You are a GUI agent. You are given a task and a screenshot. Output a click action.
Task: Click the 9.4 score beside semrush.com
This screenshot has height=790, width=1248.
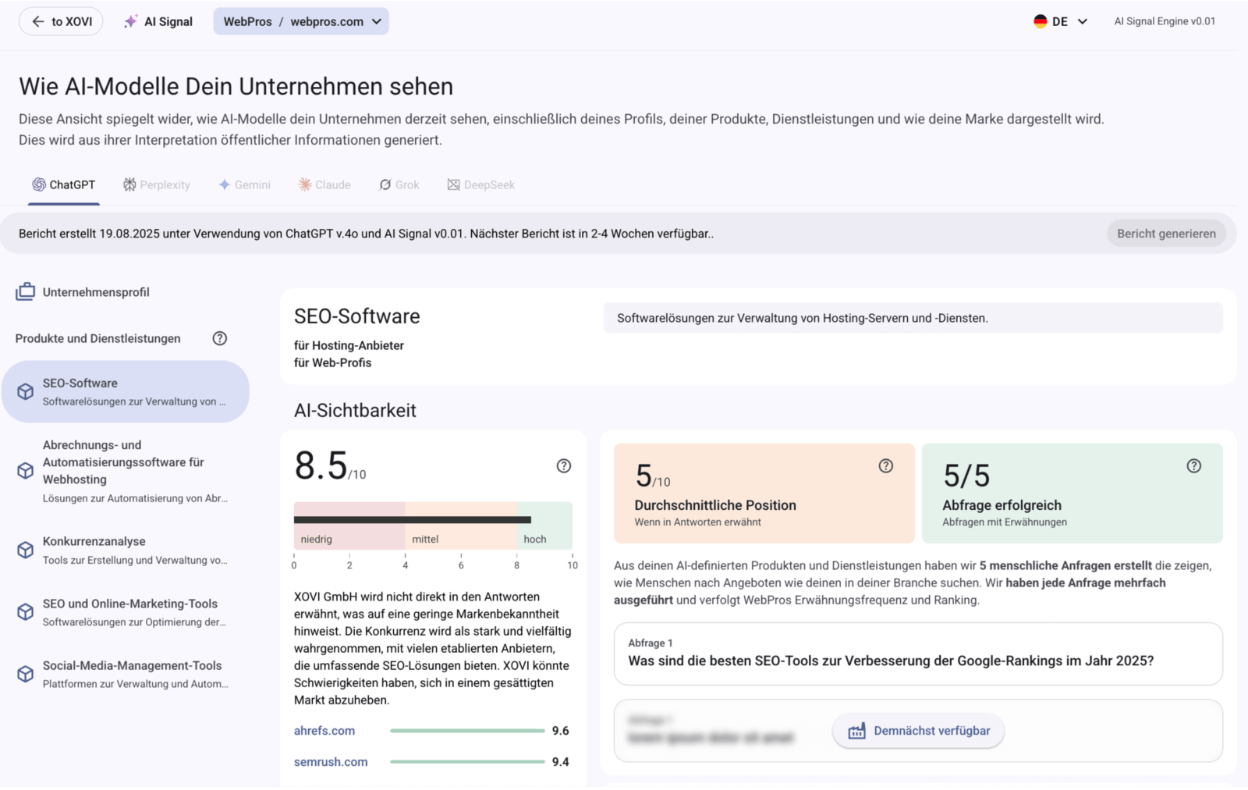(x=560, y=762)
